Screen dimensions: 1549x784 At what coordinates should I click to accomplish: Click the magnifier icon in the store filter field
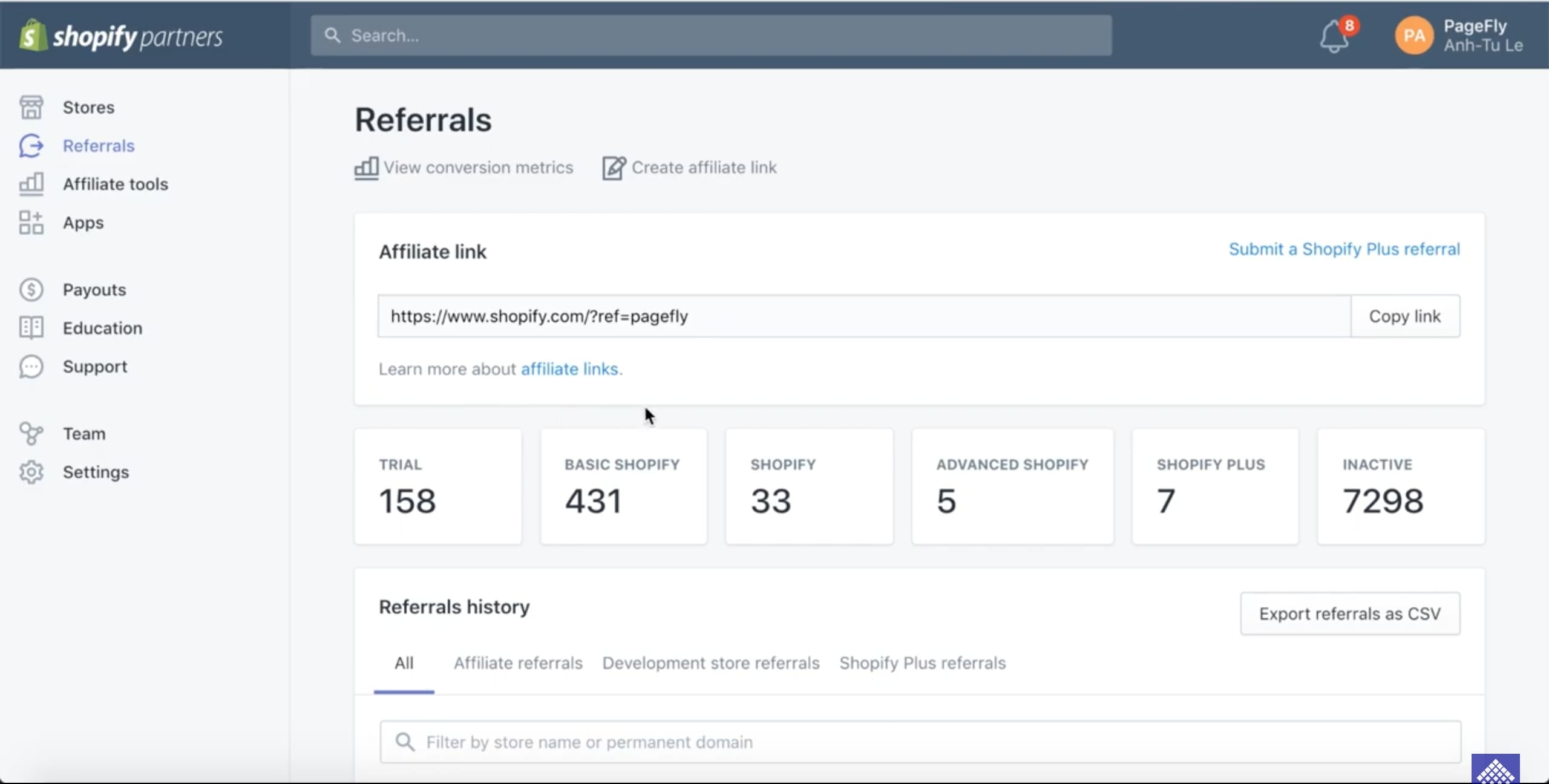[405, 742]
